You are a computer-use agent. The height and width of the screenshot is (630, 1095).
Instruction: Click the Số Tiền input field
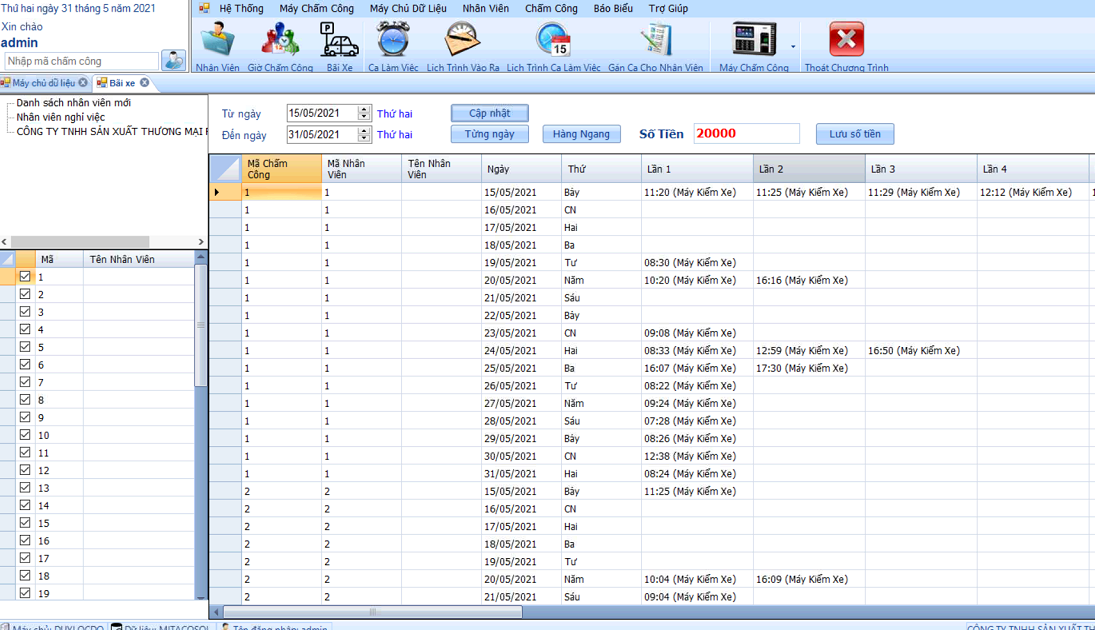coord(746,134)
